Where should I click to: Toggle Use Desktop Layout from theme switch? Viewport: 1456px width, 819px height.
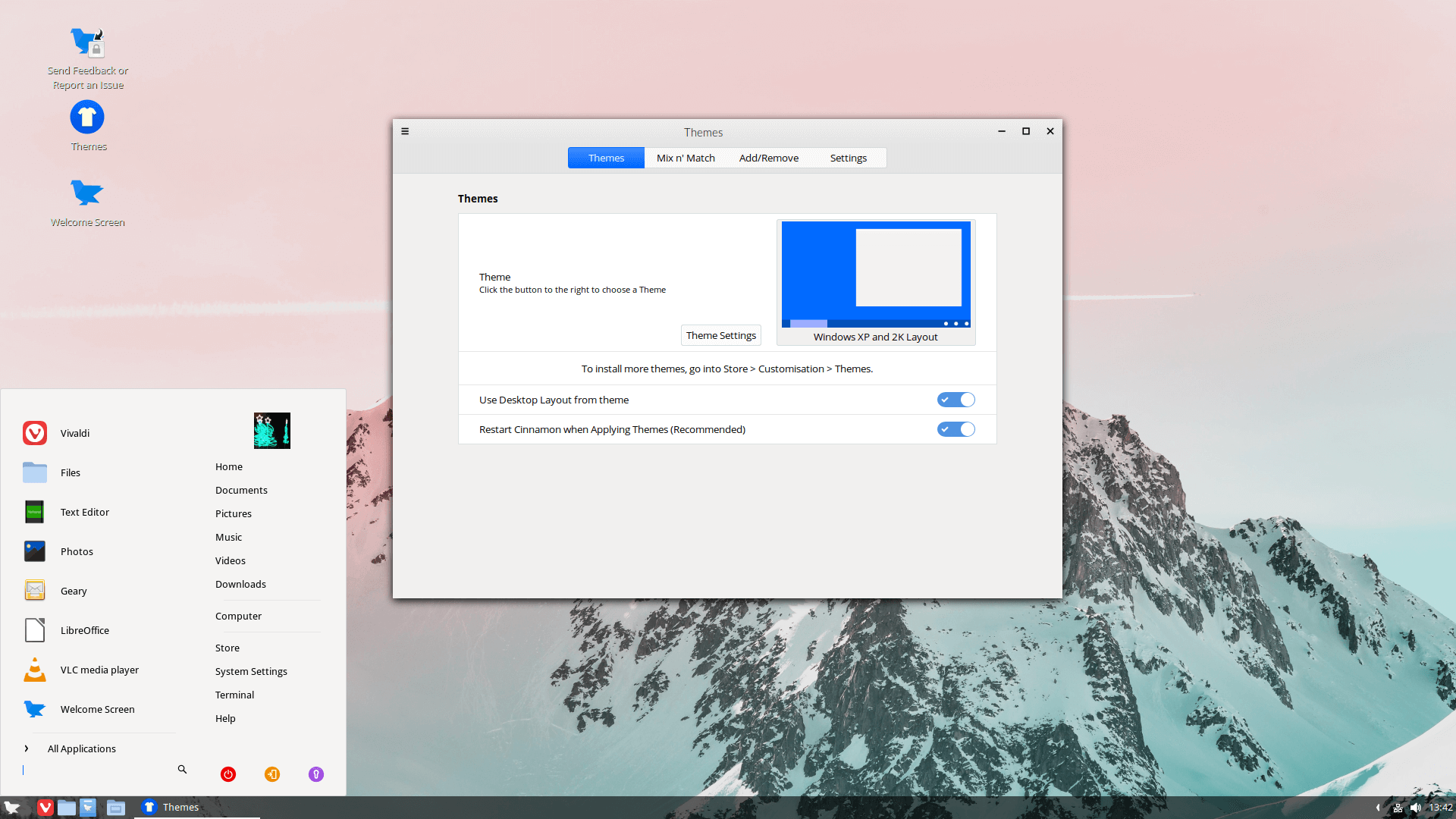(955, 400)
